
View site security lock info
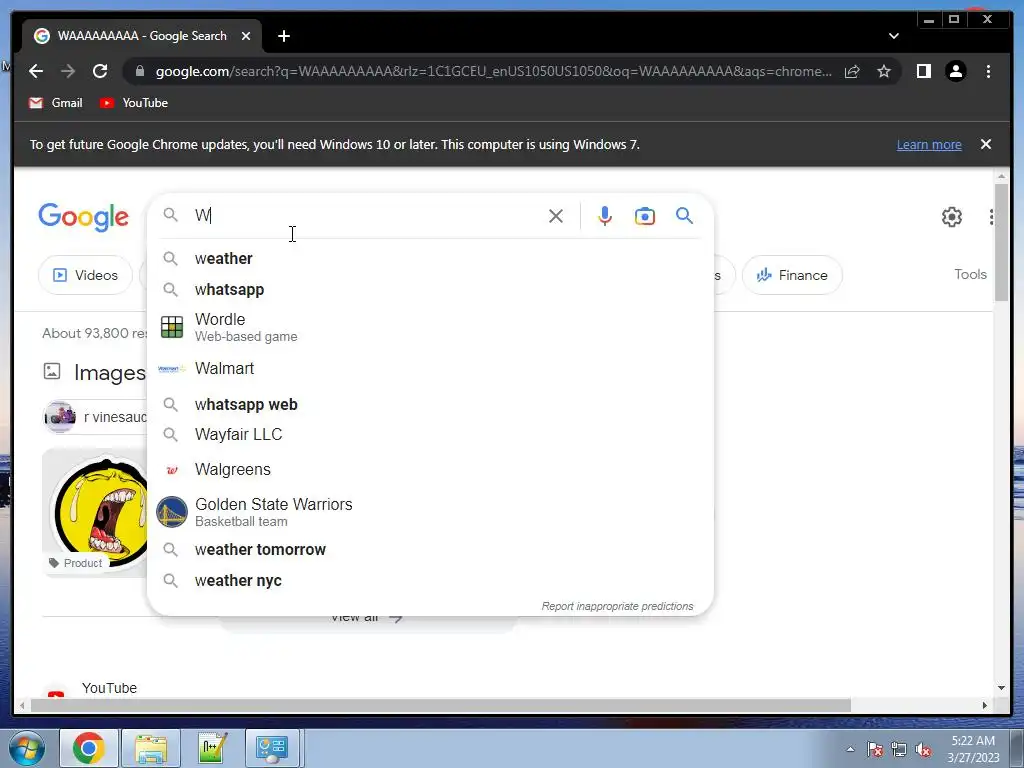click(140, 71)
